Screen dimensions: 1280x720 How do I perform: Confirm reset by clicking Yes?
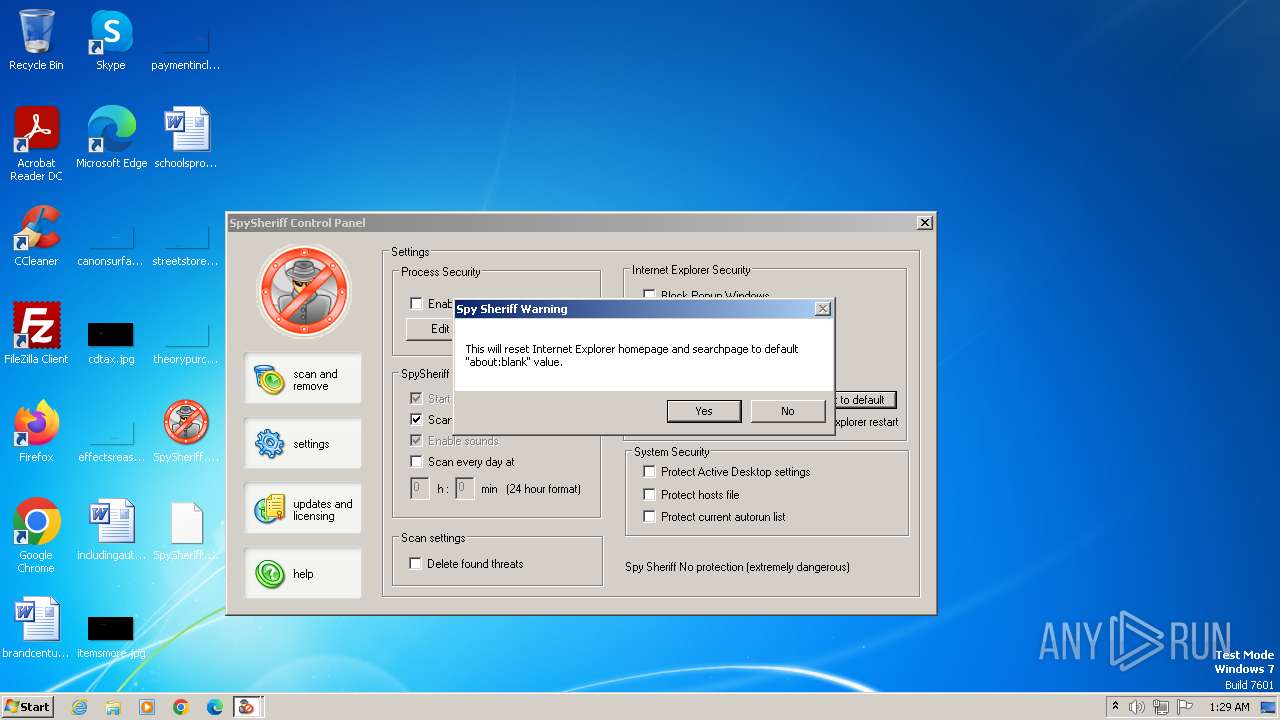(x=704, y=411)
